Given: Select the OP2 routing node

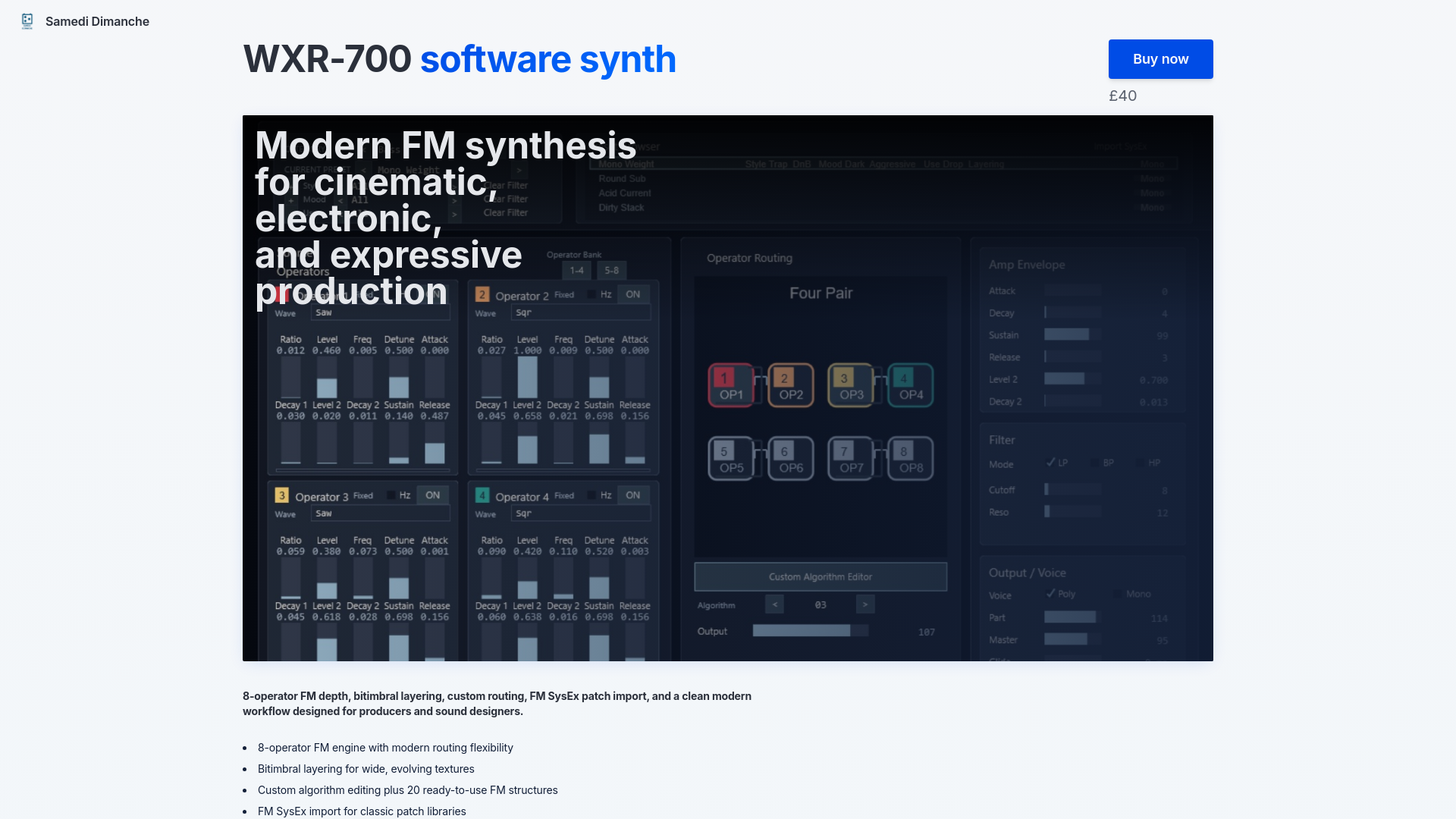Looking at the screenshot, I should 790,385.
